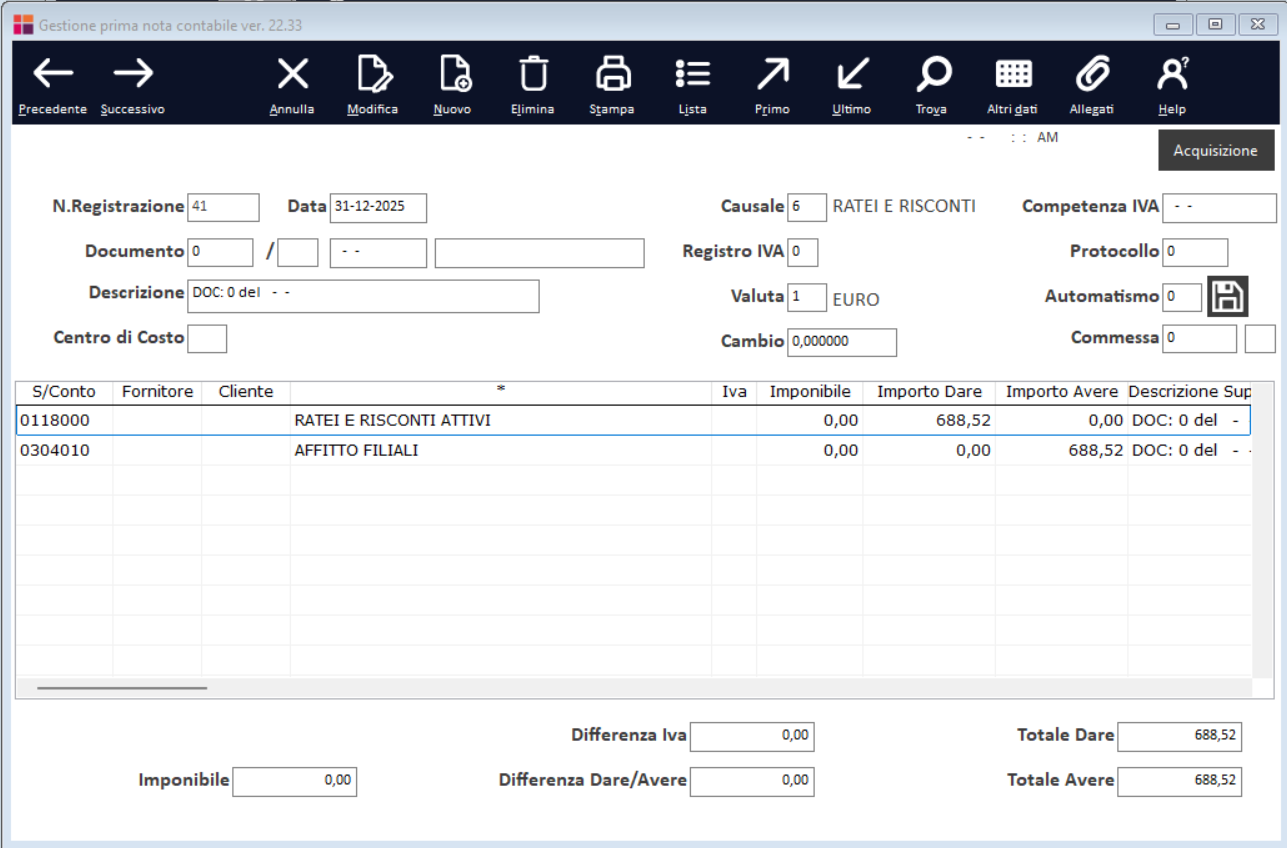This screenshot has width=1287, height=848.
Task: Jump to Ultimo record icon
Action: click(x=852, y=73)
